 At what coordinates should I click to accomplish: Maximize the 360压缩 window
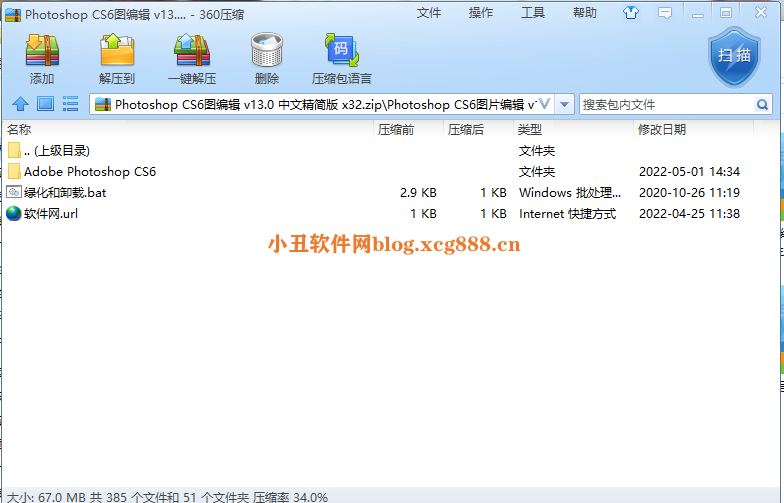click(726, 13)
